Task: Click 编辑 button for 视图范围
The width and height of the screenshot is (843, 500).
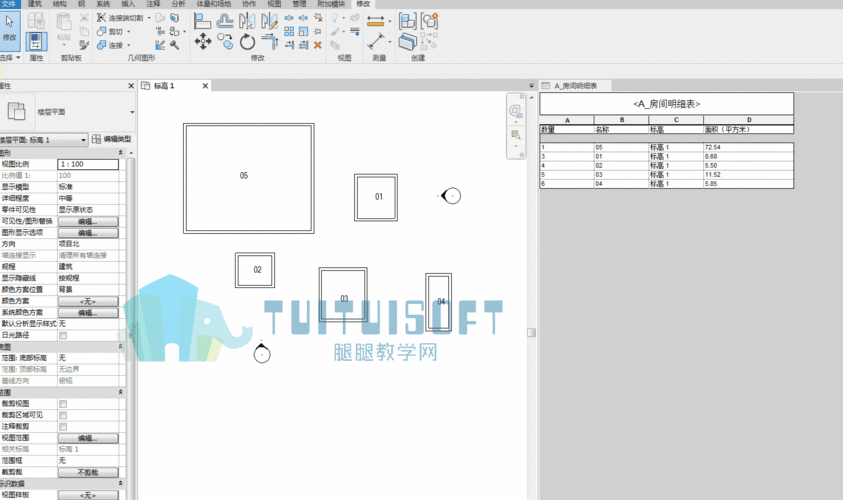Action: (88, 438)
